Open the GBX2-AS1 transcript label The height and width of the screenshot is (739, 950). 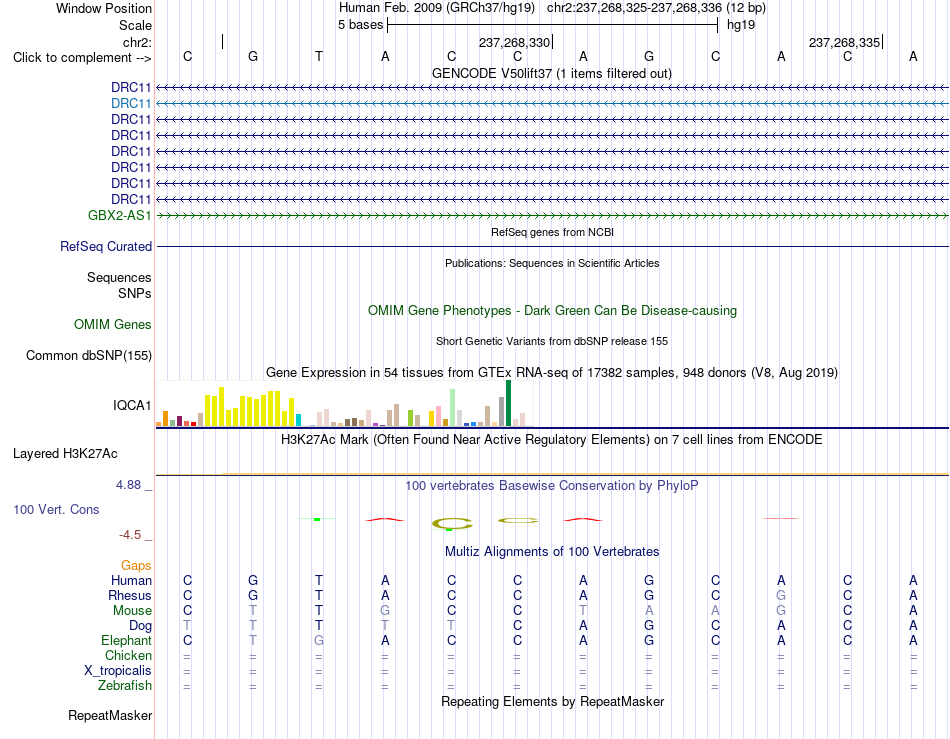click(x=119, y=215)
